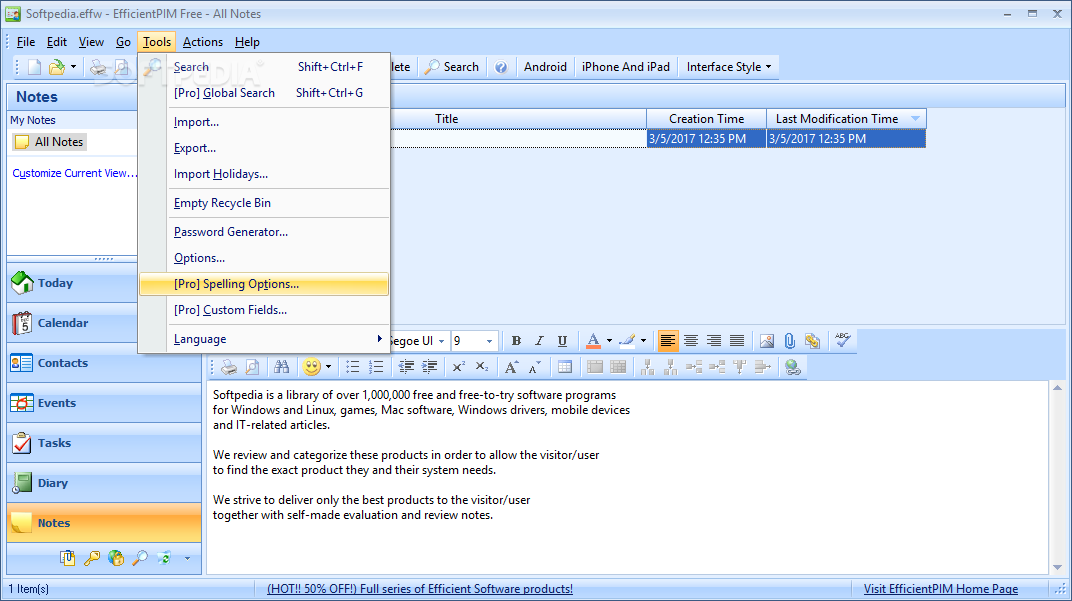Open find binoculars tool
This screenshot has height=601, width=1072.
(282, 367)
